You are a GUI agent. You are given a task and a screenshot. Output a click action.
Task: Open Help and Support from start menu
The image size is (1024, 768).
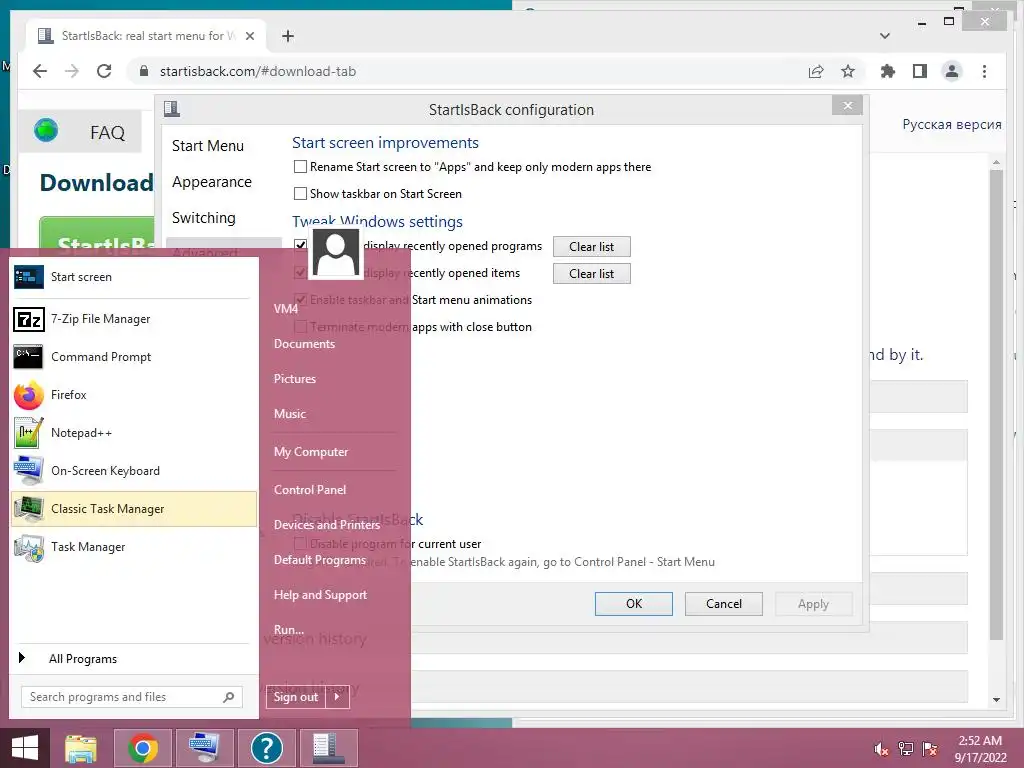tap(320, 595)
